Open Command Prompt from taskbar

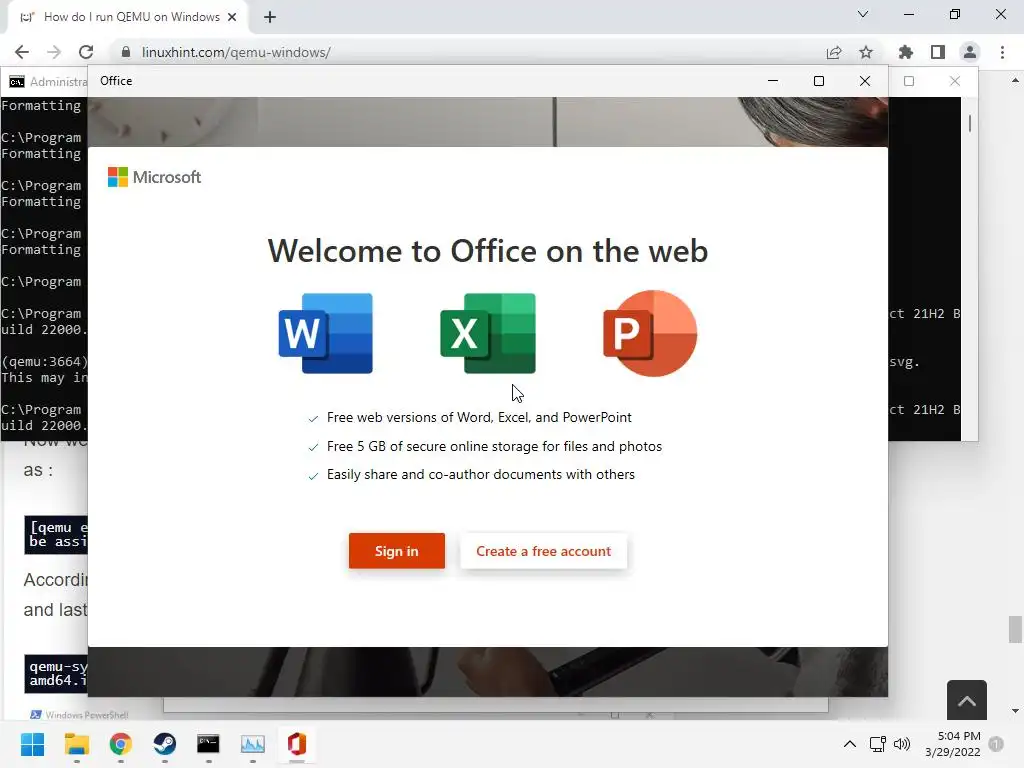(x=208, y=744)
